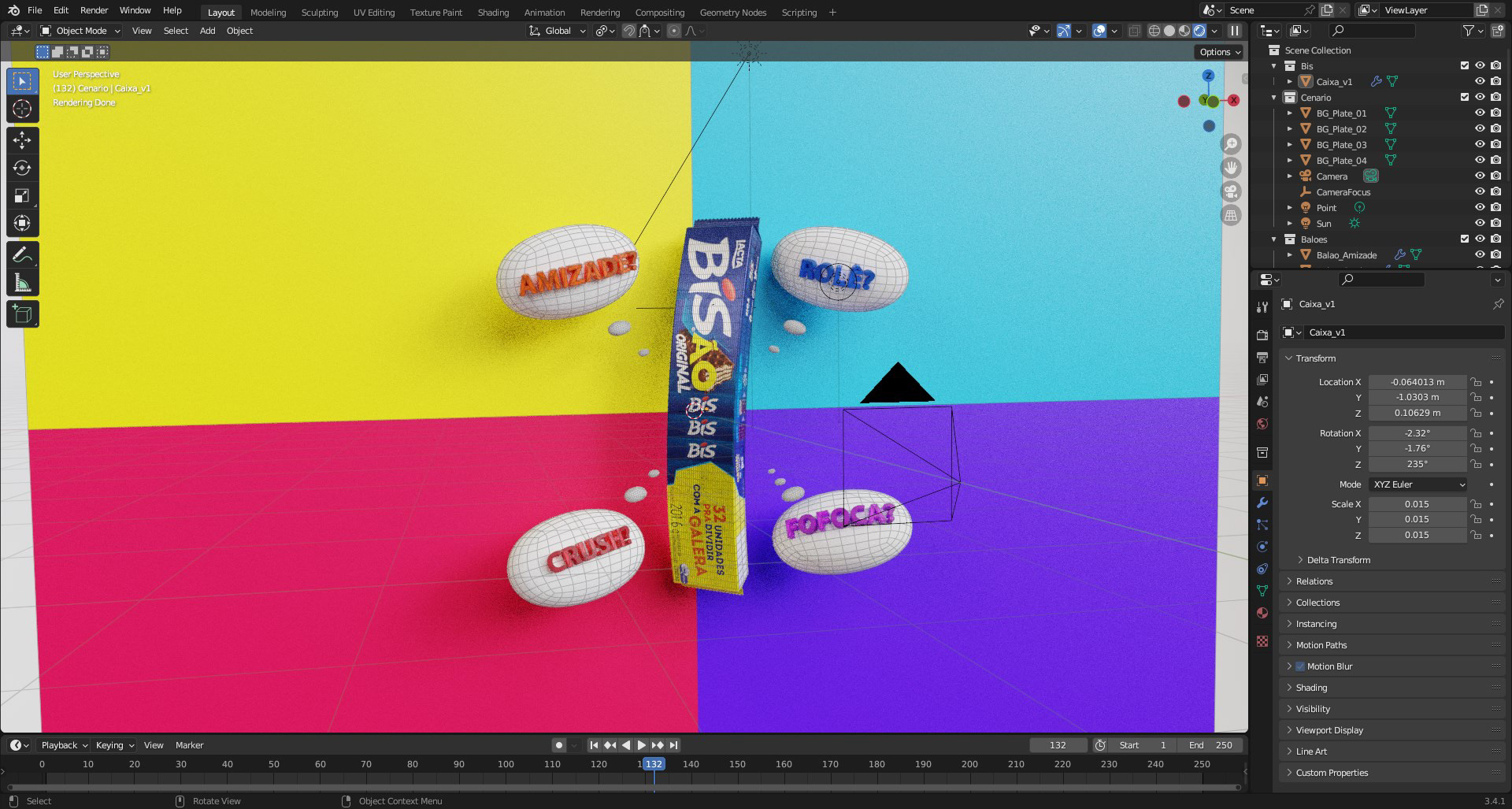Screen dimensions: 1512x809
Task: Click the Z axis on navigation gizmo
Action: [1208, 76]
